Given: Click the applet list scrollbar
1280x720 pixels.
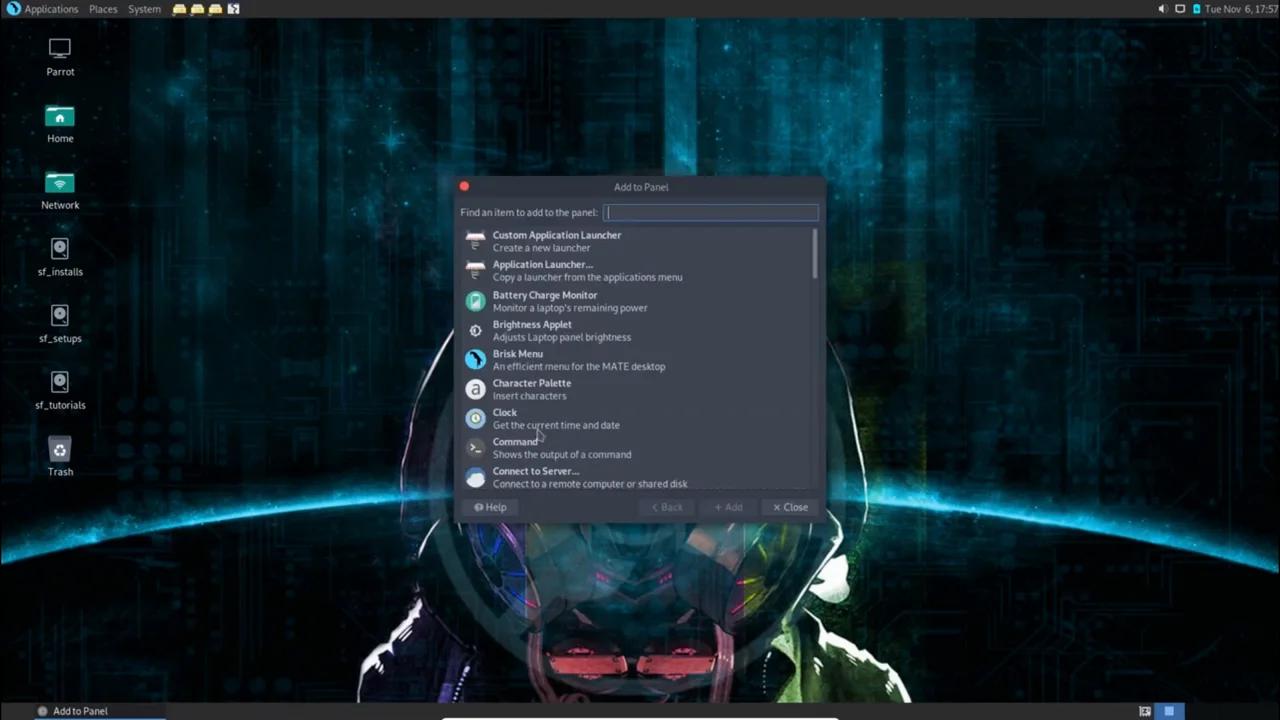Looking at the screenshot, I should [x=815, y=254].
